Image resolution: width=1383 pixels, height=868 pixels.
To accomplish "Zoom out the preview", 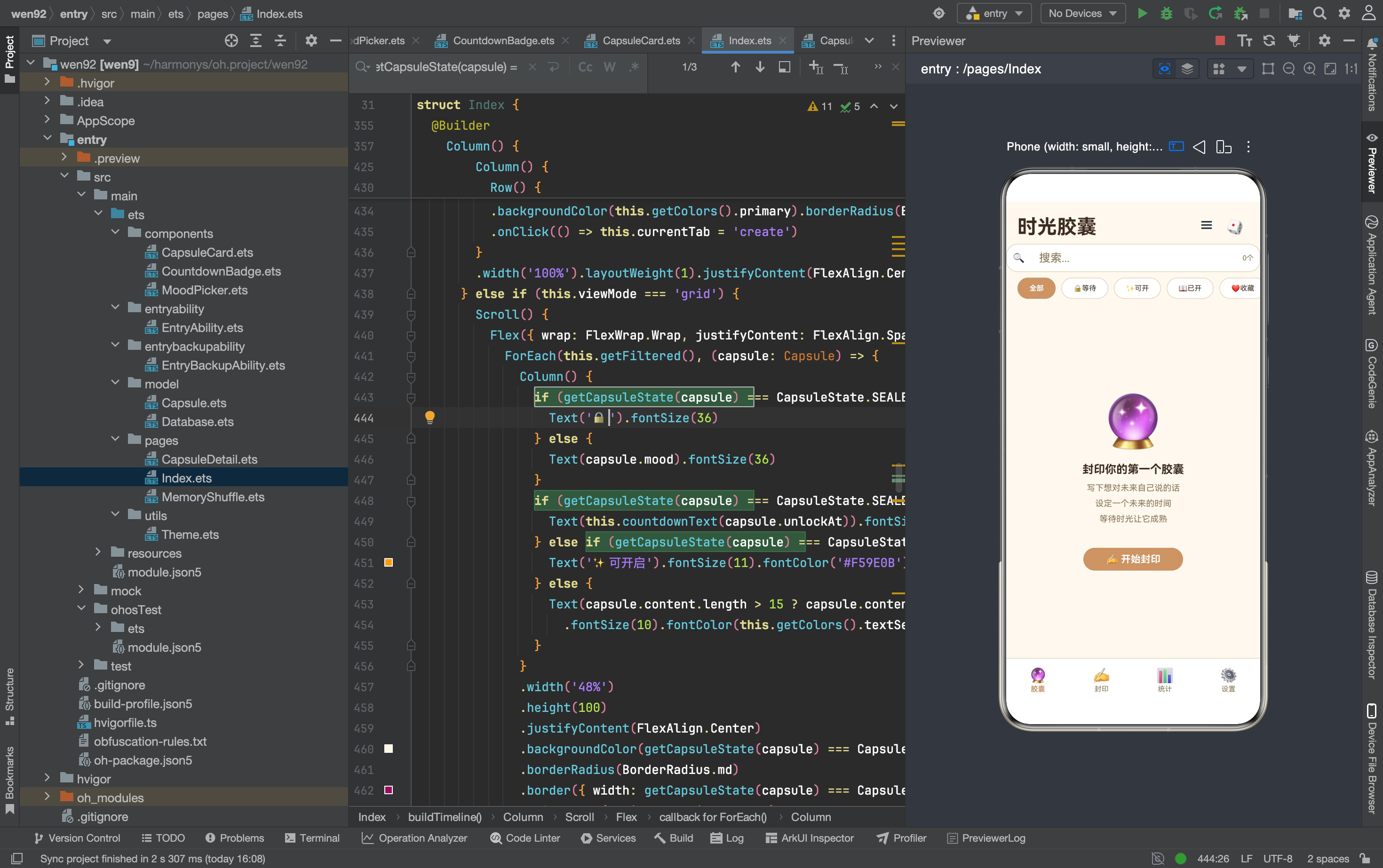I will click(1289, 69).
